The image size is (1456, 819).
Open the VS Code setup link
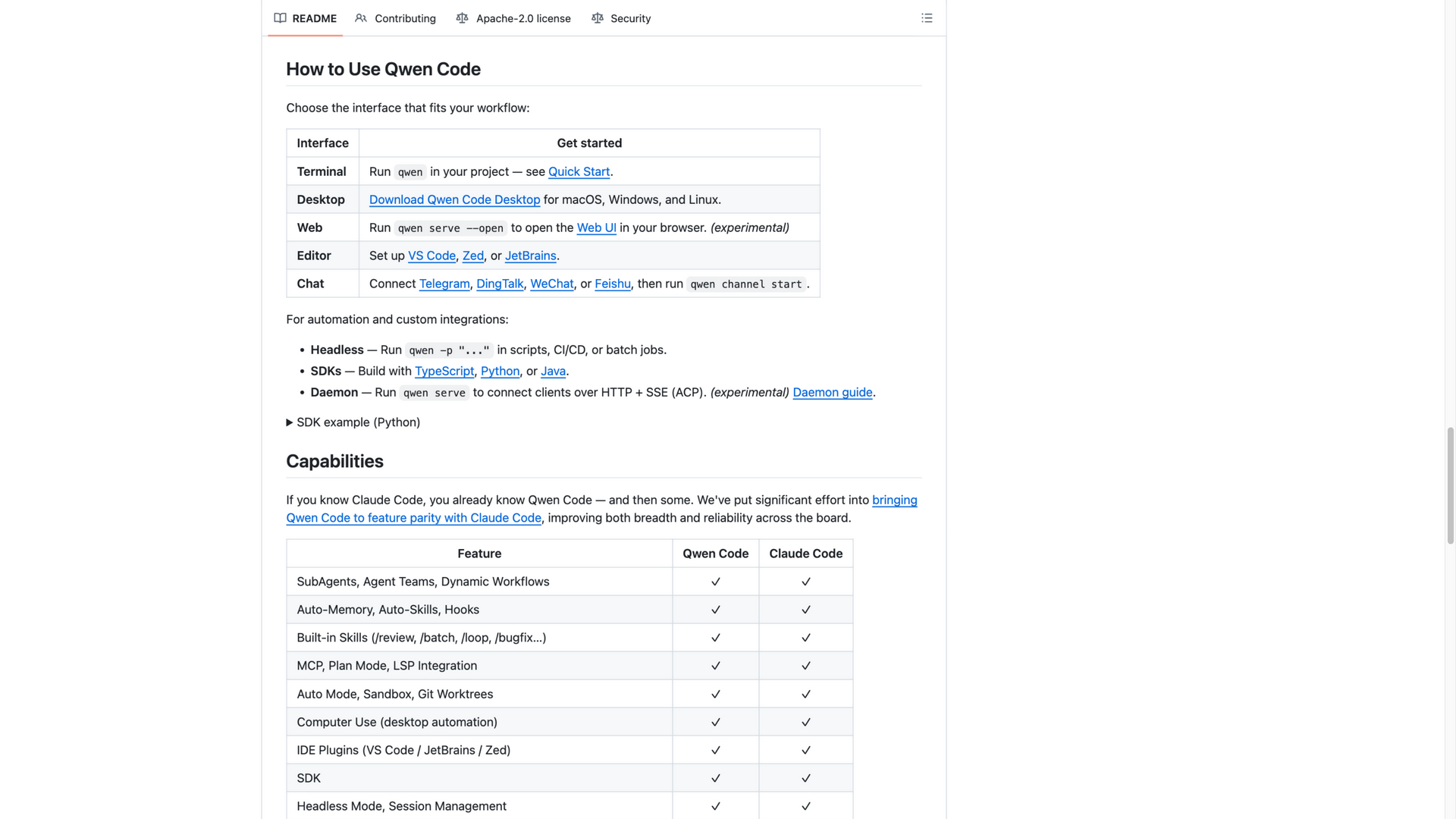431,256
